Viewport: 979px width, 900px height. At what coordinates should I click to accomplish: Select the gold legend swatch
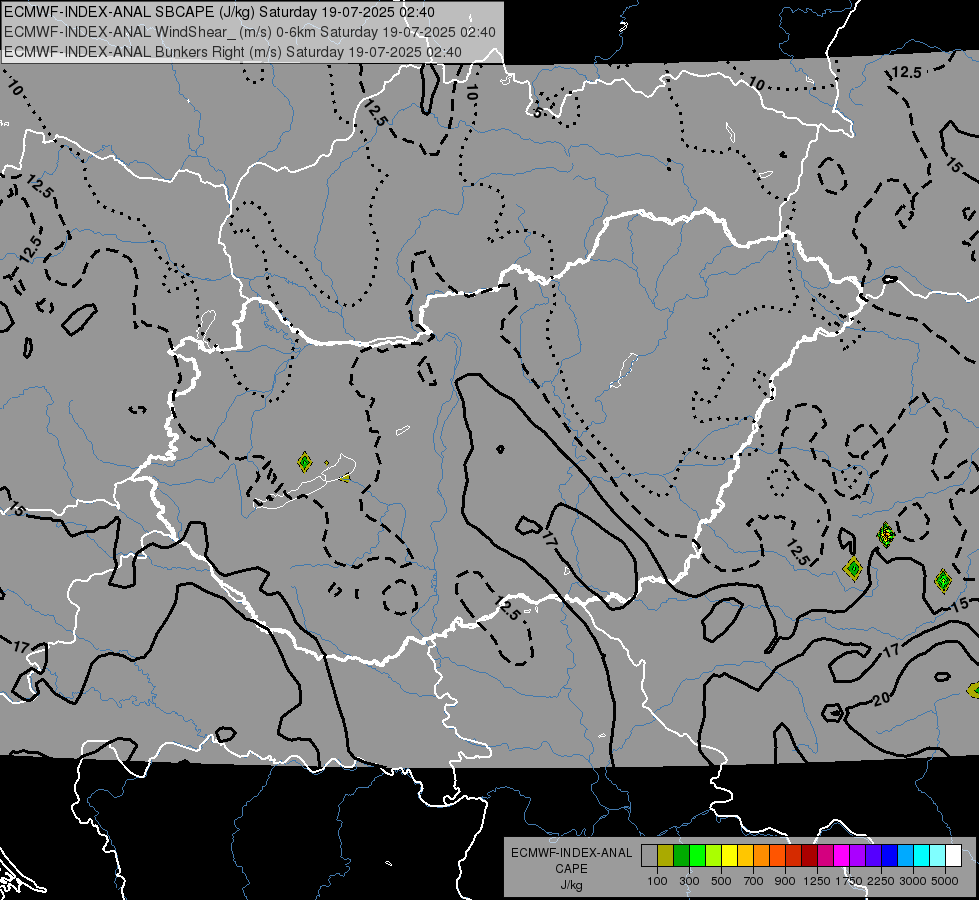tap(745, 855)
